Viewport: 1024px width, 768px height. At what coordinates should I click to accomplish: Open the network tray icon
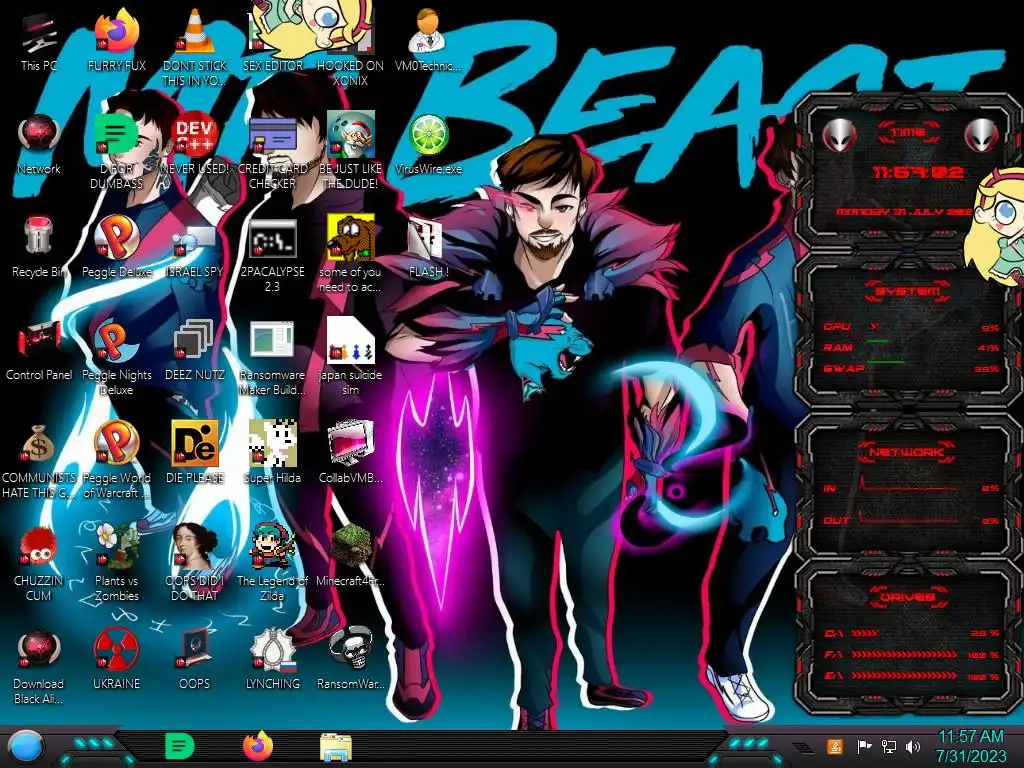pyautogui.click(x=889, y=746)
